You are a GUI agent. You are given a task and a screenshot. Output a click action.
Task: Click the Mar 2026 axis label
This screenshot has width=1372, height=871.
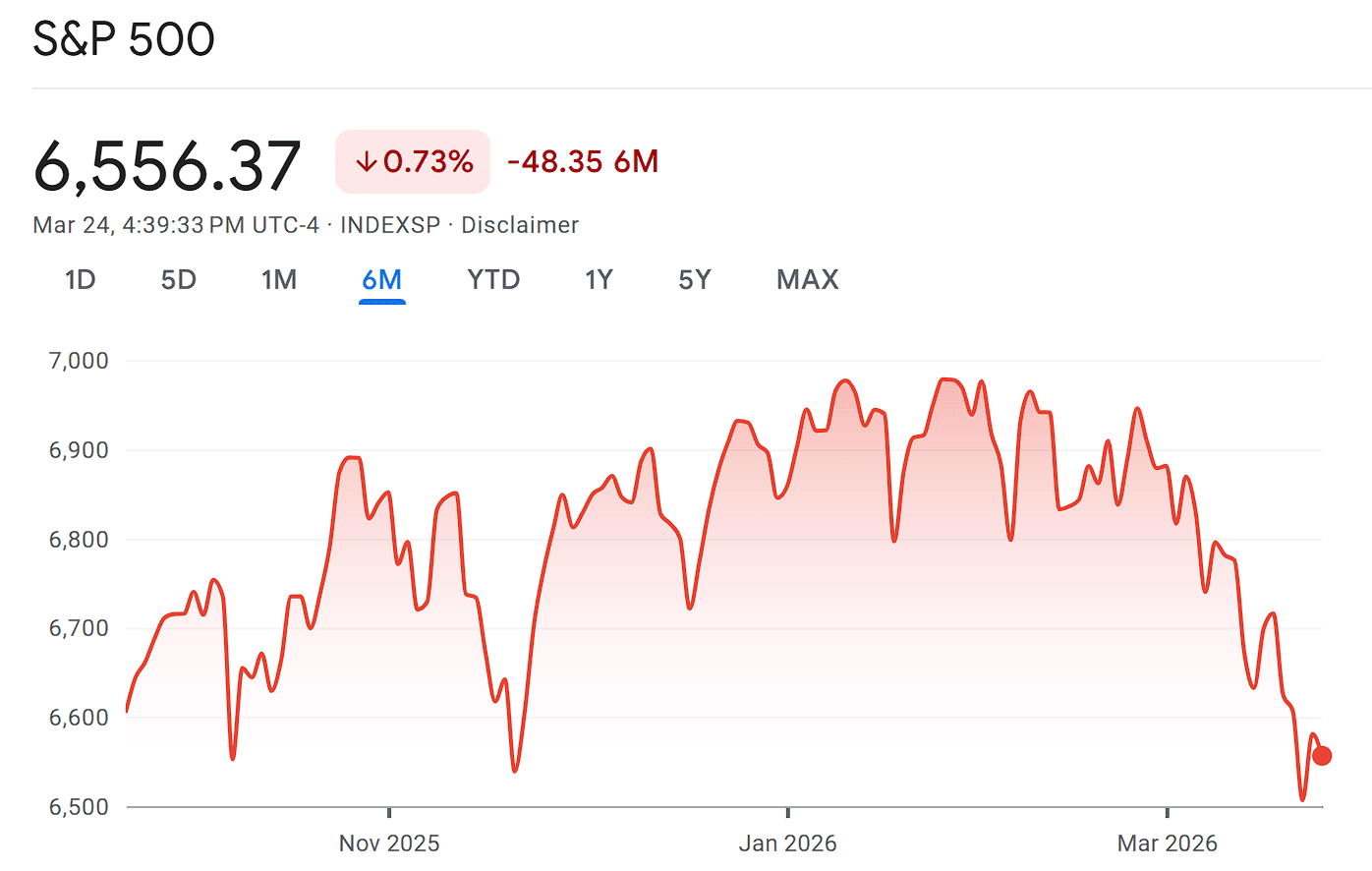(1167, 843)
